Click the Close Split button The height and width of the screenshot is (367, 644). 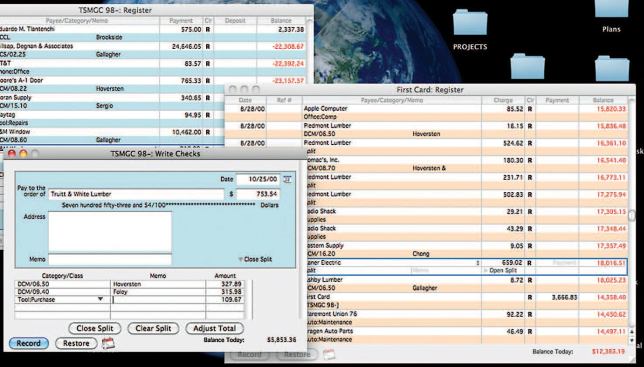94,328
